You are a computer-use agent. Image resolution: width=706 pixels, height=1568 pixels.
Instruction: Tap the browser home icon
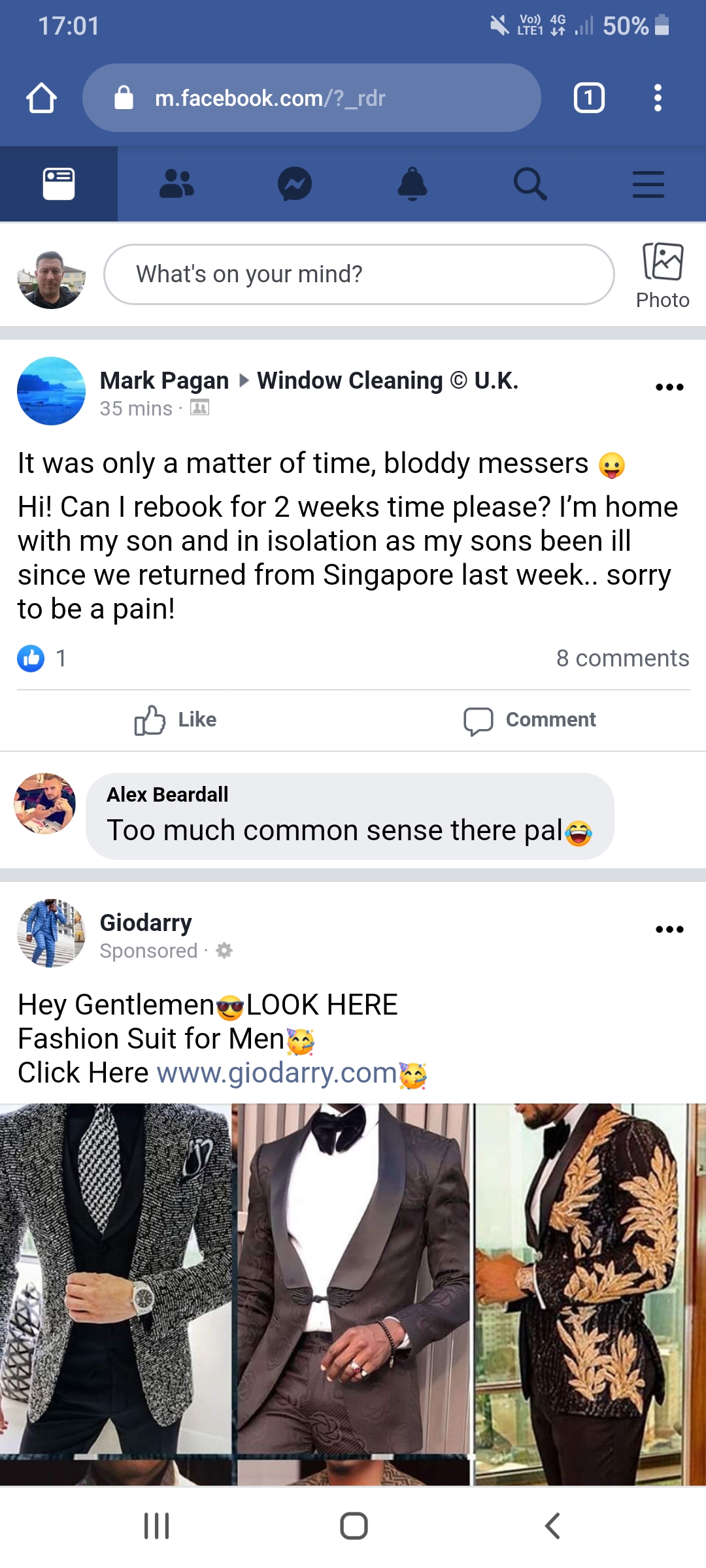tap(41, 98)
